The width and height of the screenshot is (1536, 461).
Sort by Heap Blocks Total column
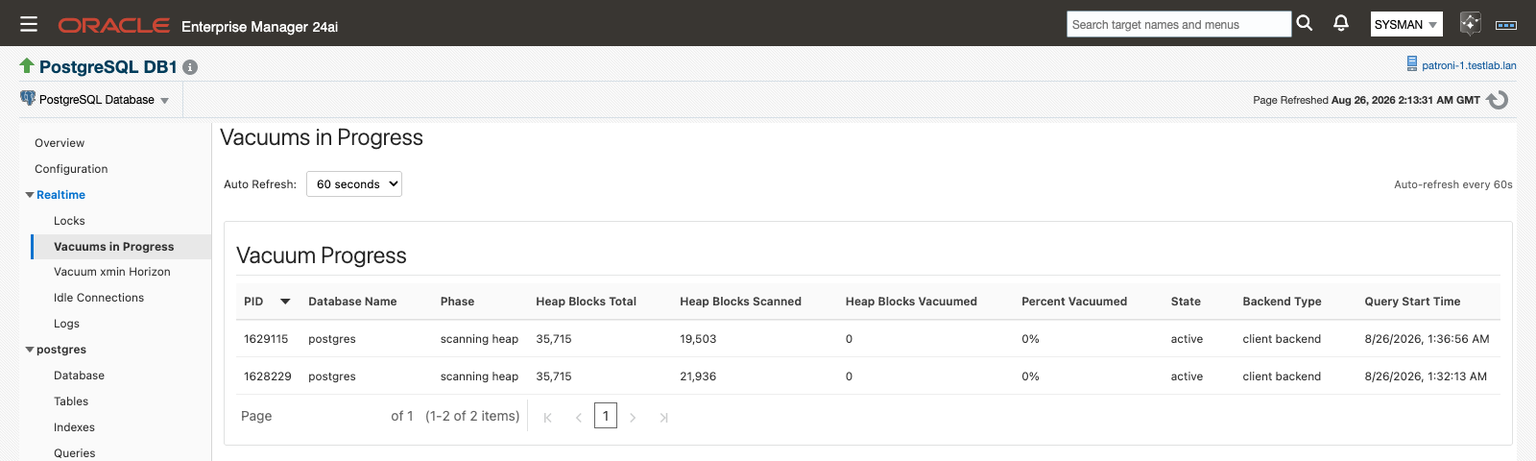tap(586, 301)
